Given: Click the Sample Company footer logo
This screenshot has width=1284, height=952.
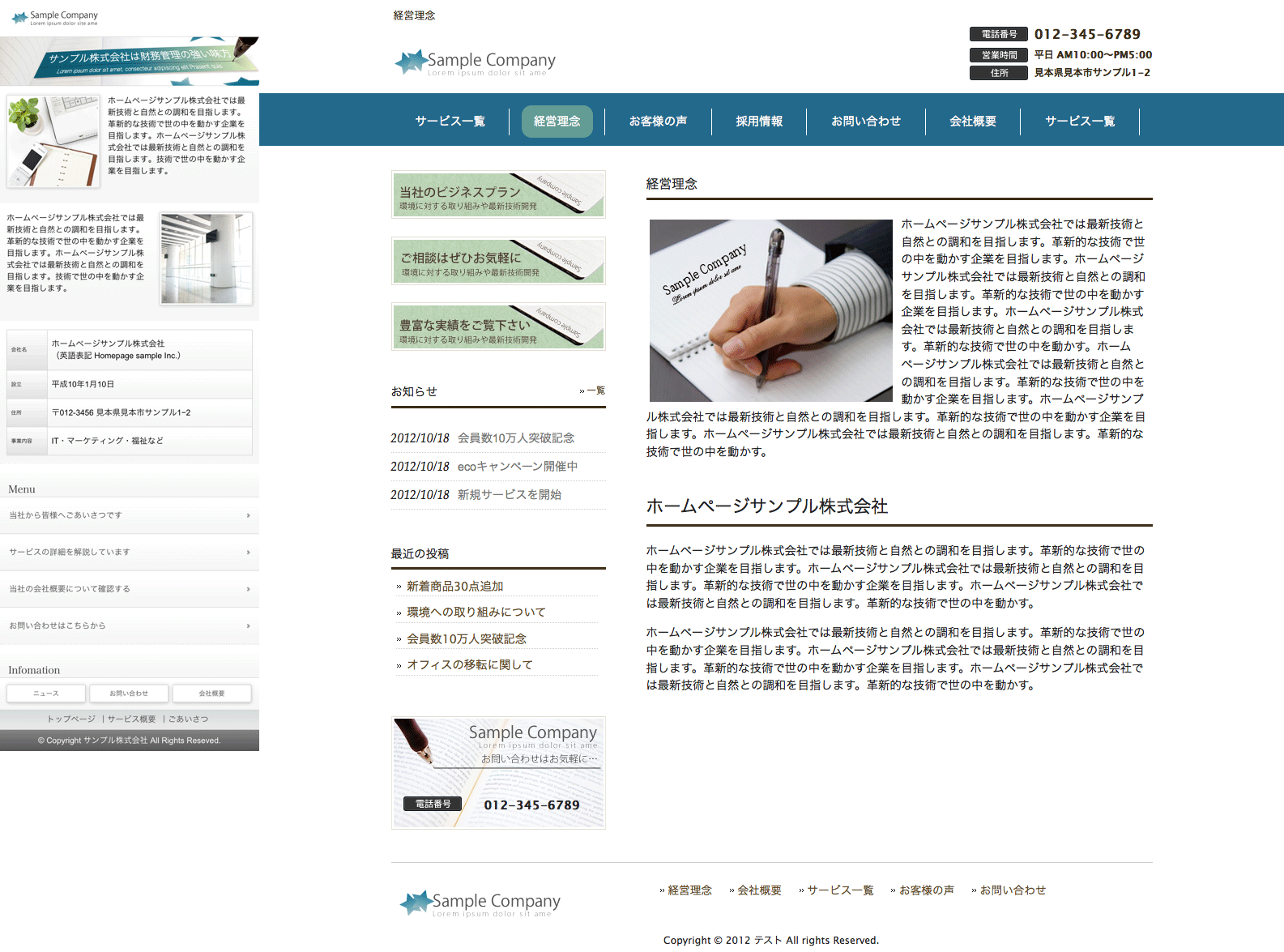Looking at the screenshot, I should click(x=480, y=903).
